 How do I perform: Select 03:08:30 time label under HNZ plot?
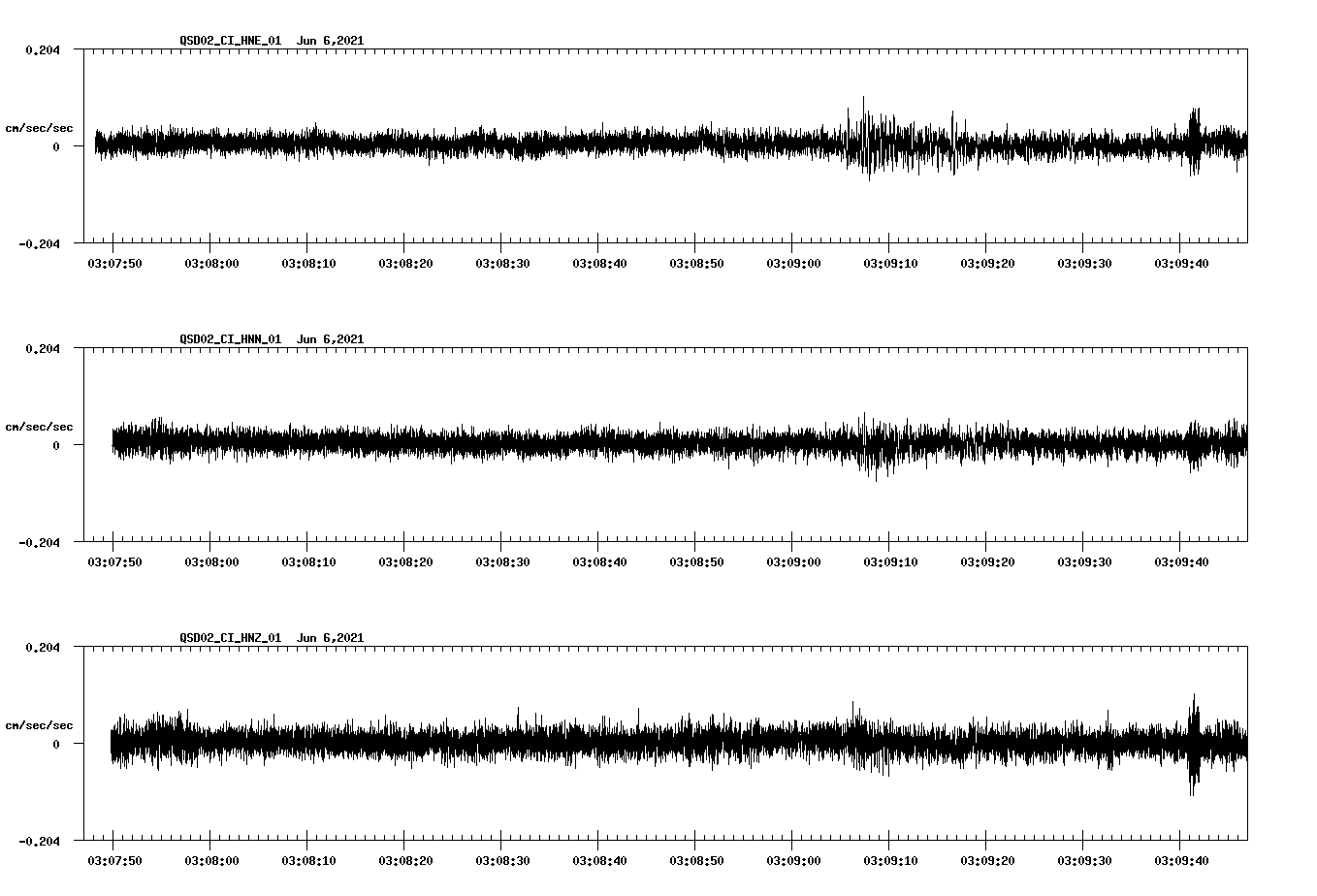(502, 860)
